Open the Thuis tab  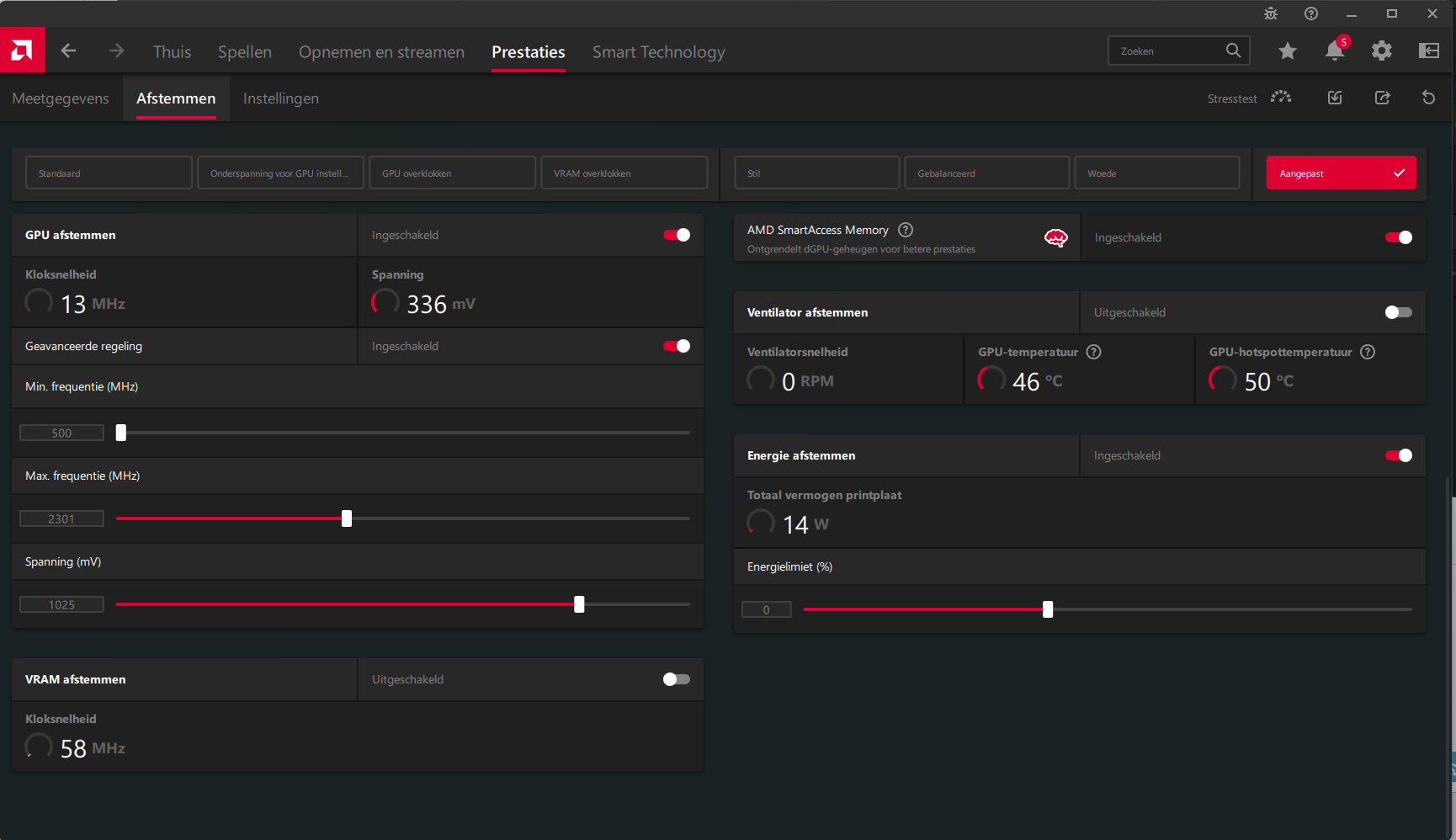click(172, 51)
